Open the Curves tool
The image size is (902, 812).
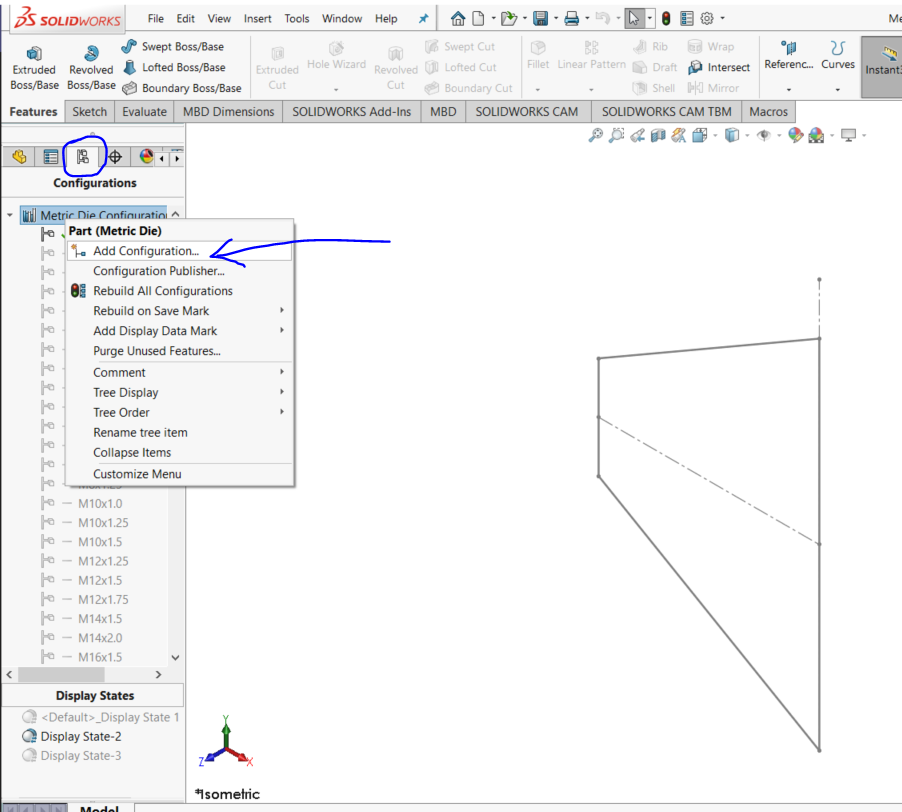[x=838, y=56]
